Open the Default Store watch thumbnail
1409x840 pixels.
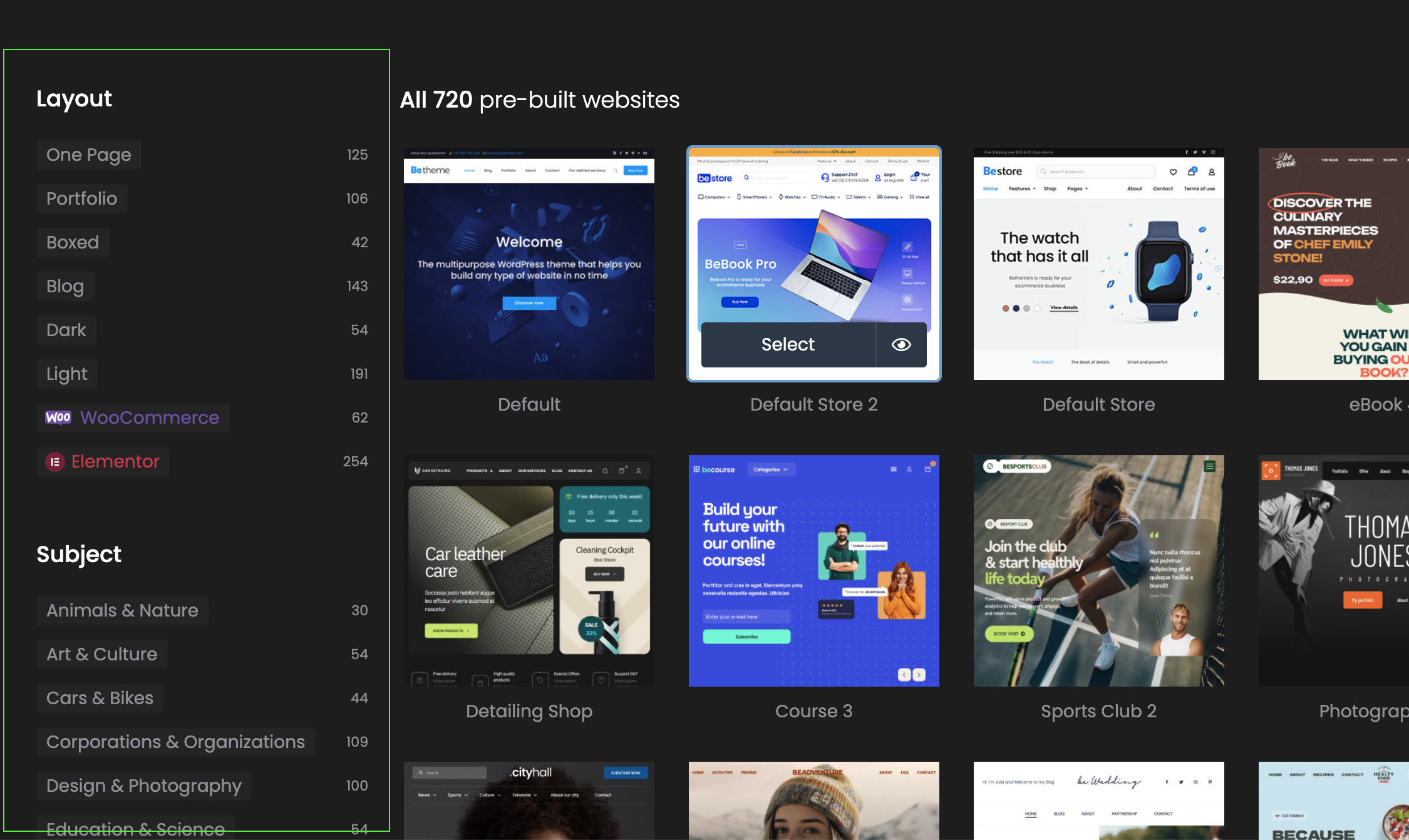click(1098, 264)
